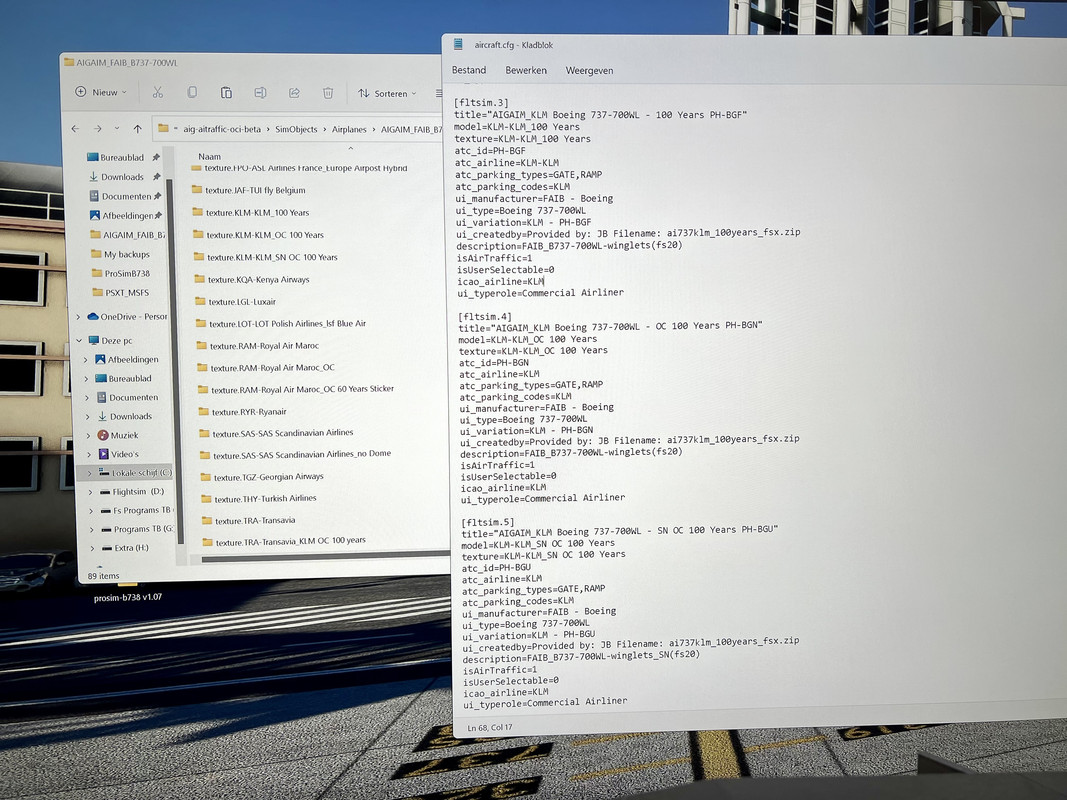1067x800 pixels.
Task: Open the Bewerken menu in Kladblok
Action: coord(526,70)
